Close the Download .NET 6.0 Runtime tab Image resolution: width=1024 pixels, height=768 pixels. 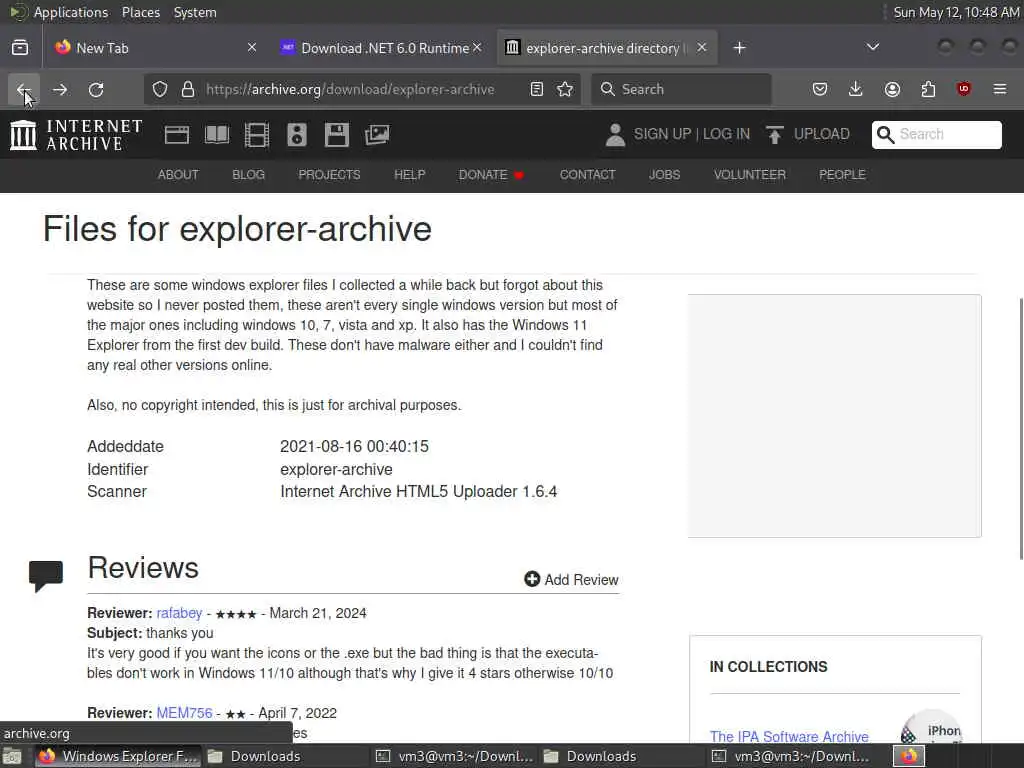(477, 48)
